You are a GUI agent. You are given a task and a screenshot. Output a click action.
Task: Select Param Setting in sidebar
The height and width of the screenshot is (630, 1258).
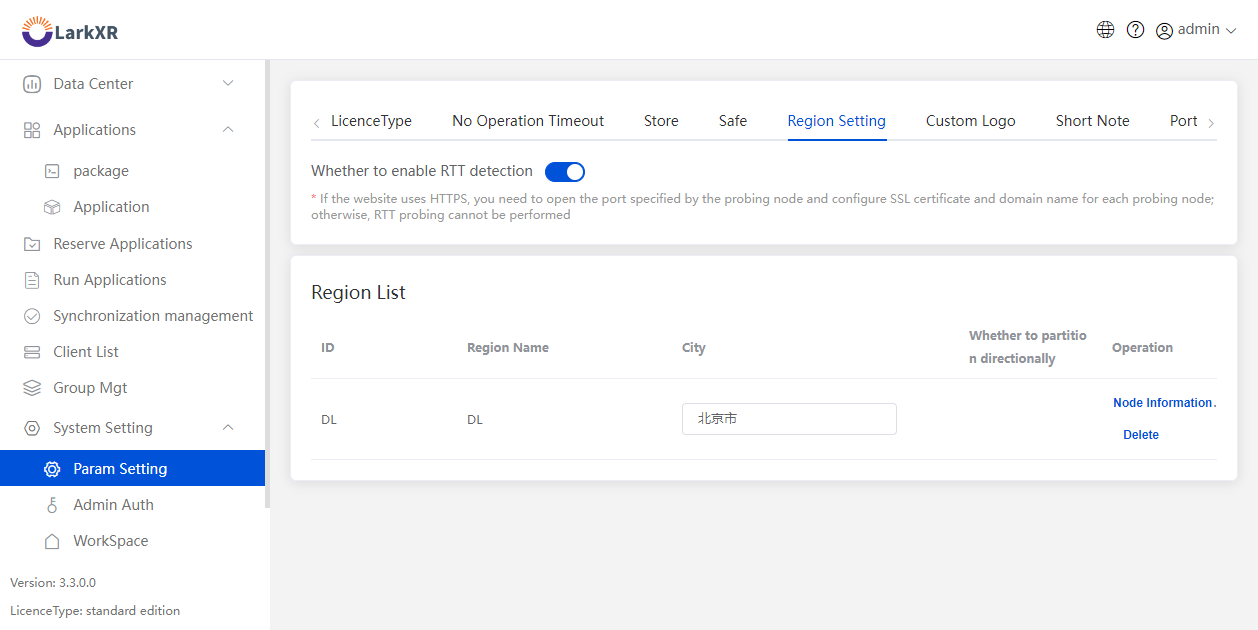click(x=132, y=468)
